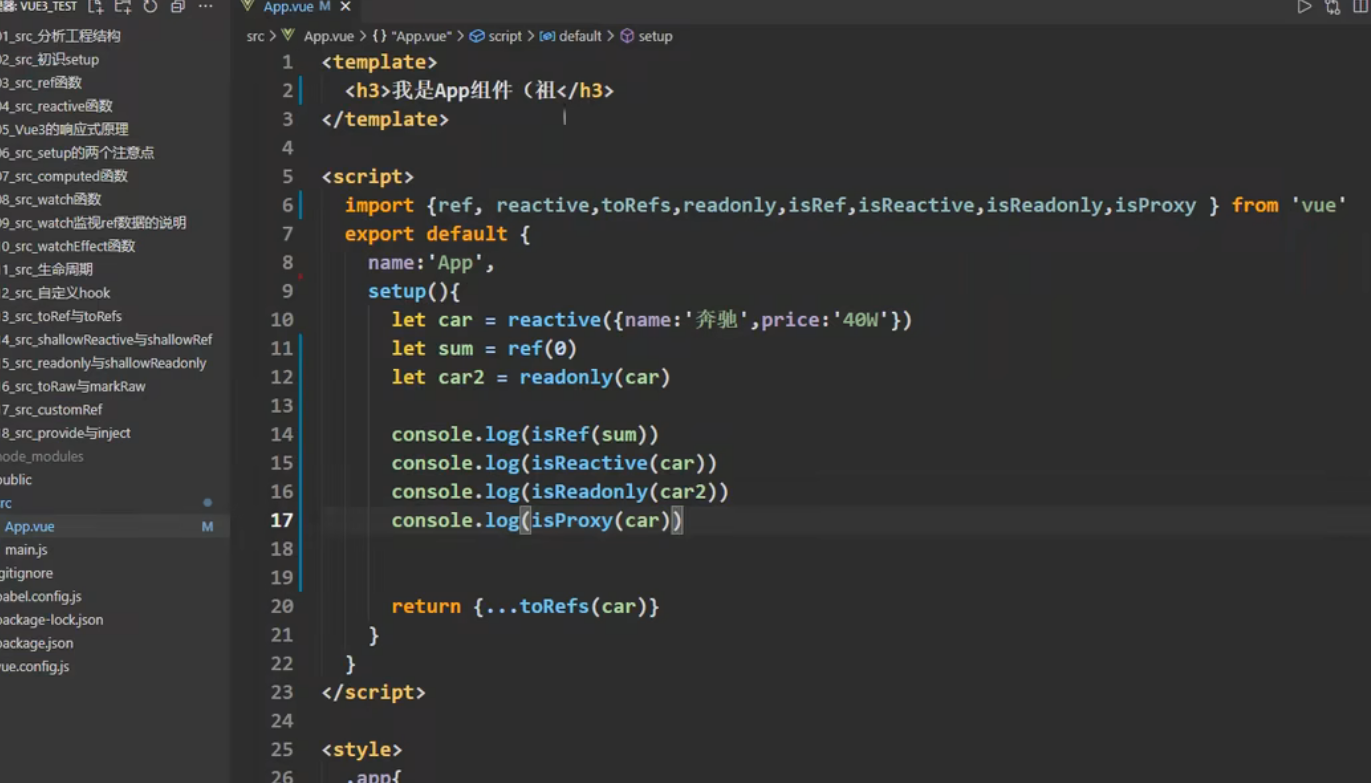1371x783 pixels.
Task: Expand folder 05_Vue3的响应式原理
Action: 64,130
